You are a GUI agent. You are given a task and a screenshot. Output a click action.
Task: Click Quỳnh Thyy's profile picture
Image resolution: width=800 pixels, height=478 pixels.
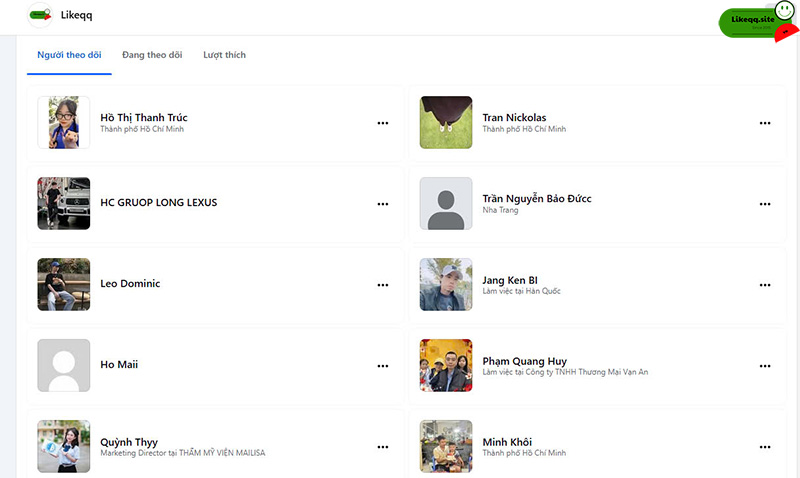coord(64,446)
